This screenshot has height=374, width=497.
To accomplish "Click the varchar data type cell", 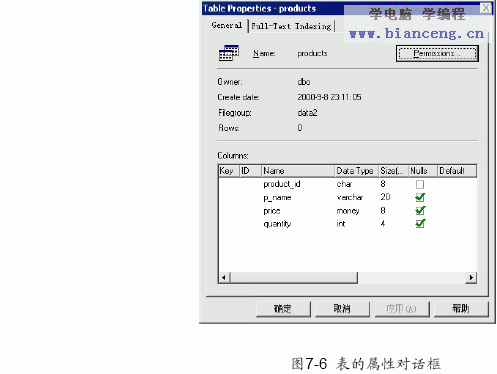I will (349, 197).
